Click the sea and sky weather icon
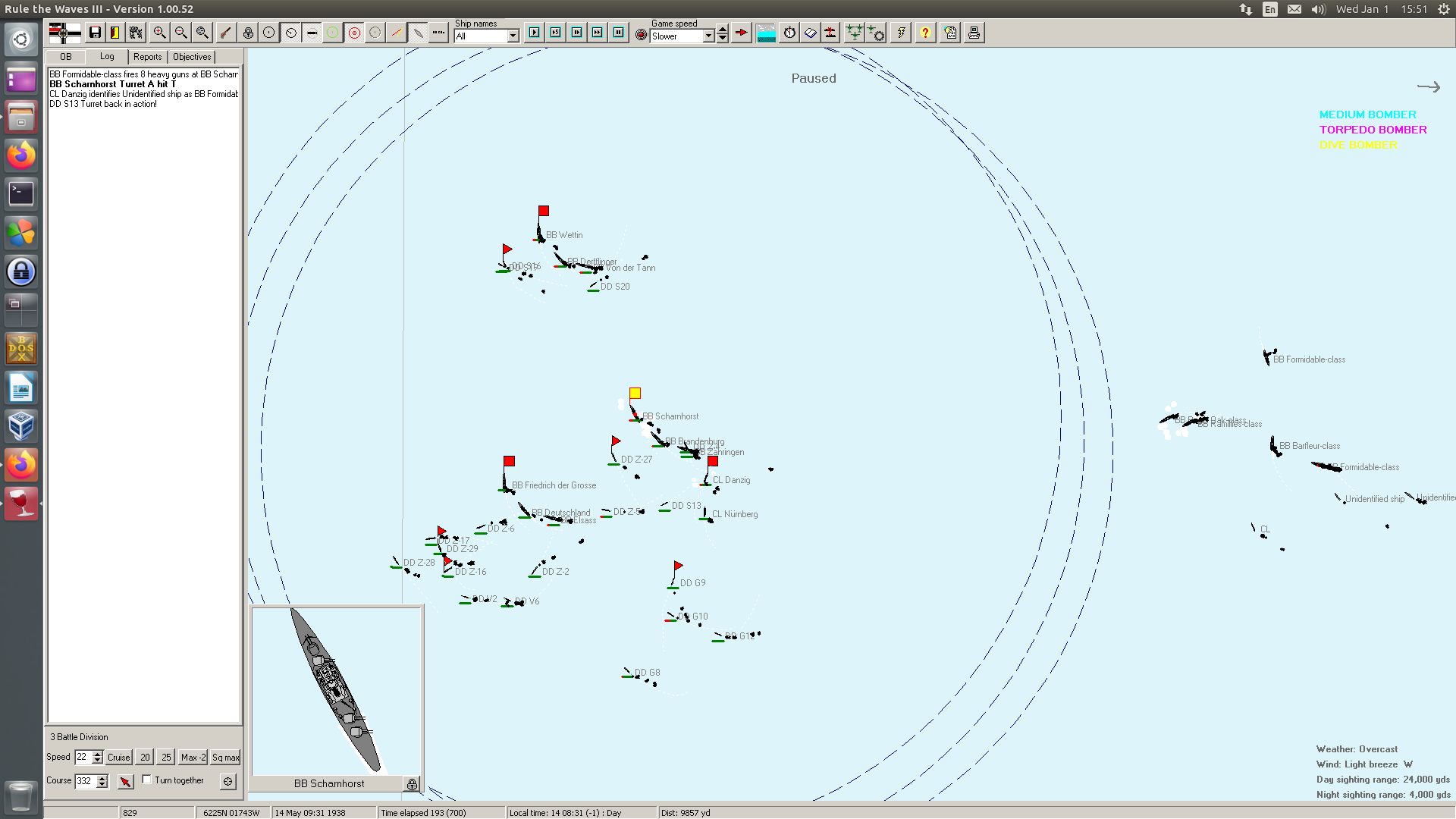This screenshot has width=1456, height=819. (x=767, y=33)
